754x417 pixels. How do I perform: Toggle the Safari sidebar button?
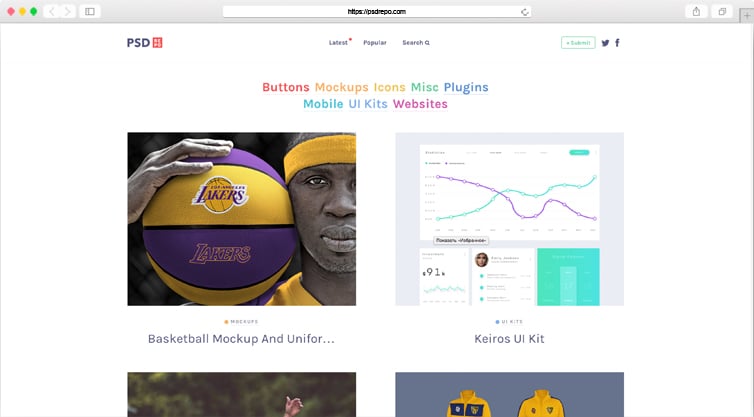coord(90,12)
